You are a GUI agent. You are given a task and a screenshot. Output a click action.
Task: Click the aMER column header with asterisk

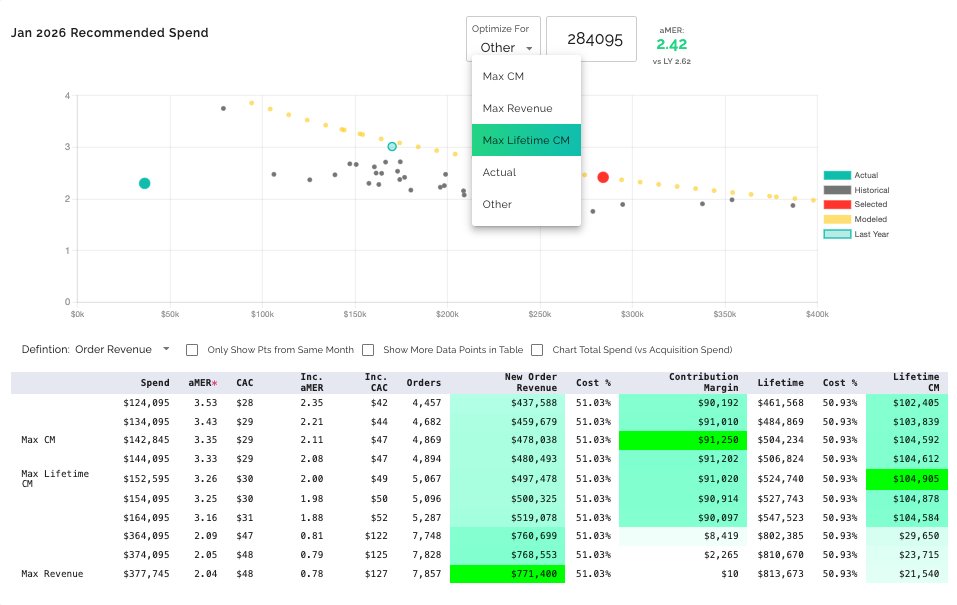click(x=203, y=383)
